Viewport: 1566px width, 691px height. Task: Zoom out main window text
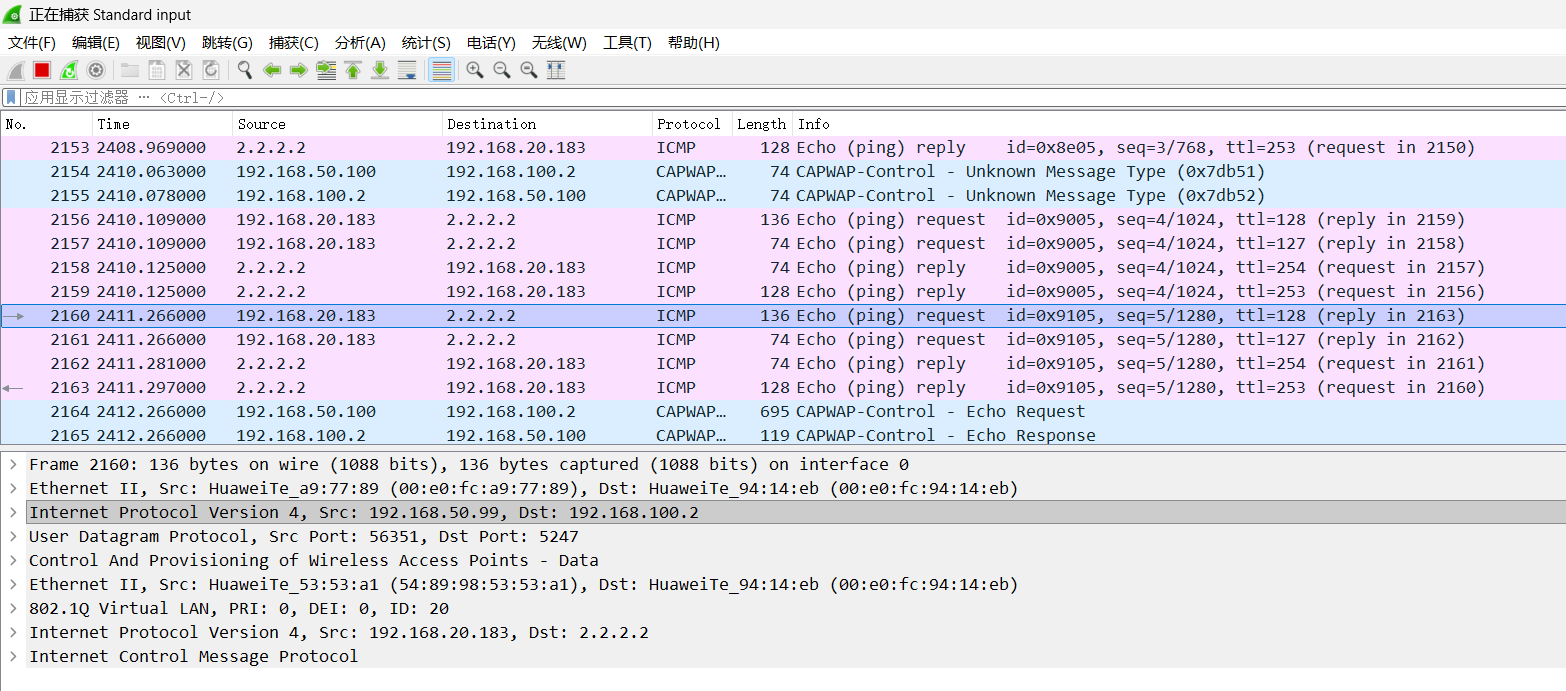(502, 70)
